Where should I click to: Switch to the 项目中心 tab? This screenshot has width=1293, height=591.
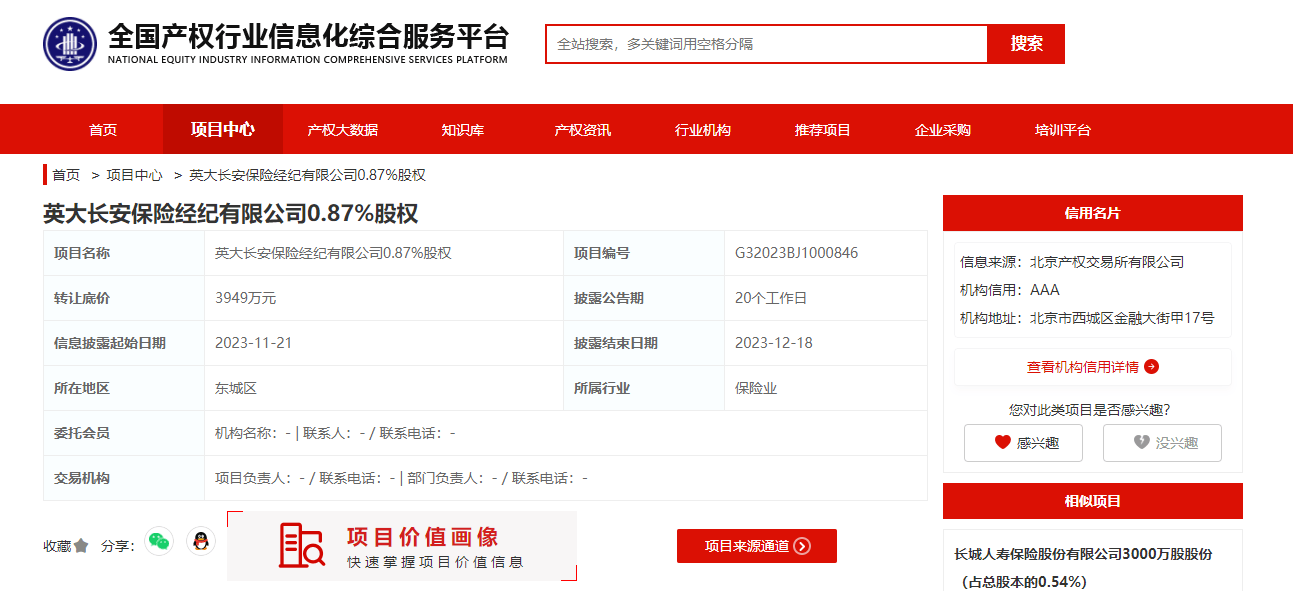click(222, 129)
